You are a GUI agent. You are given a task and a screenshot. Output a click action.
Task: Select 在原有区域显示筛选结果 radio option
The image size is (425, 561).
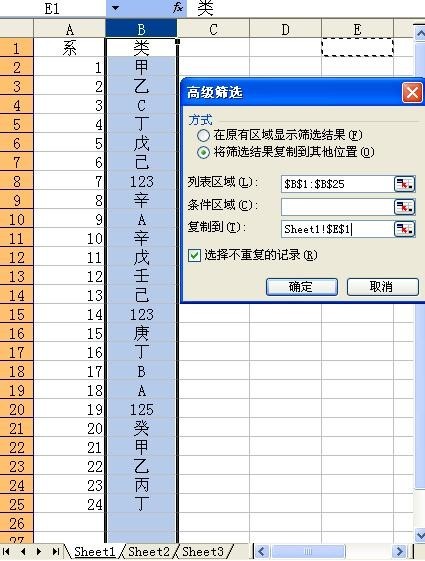[203, 136]
